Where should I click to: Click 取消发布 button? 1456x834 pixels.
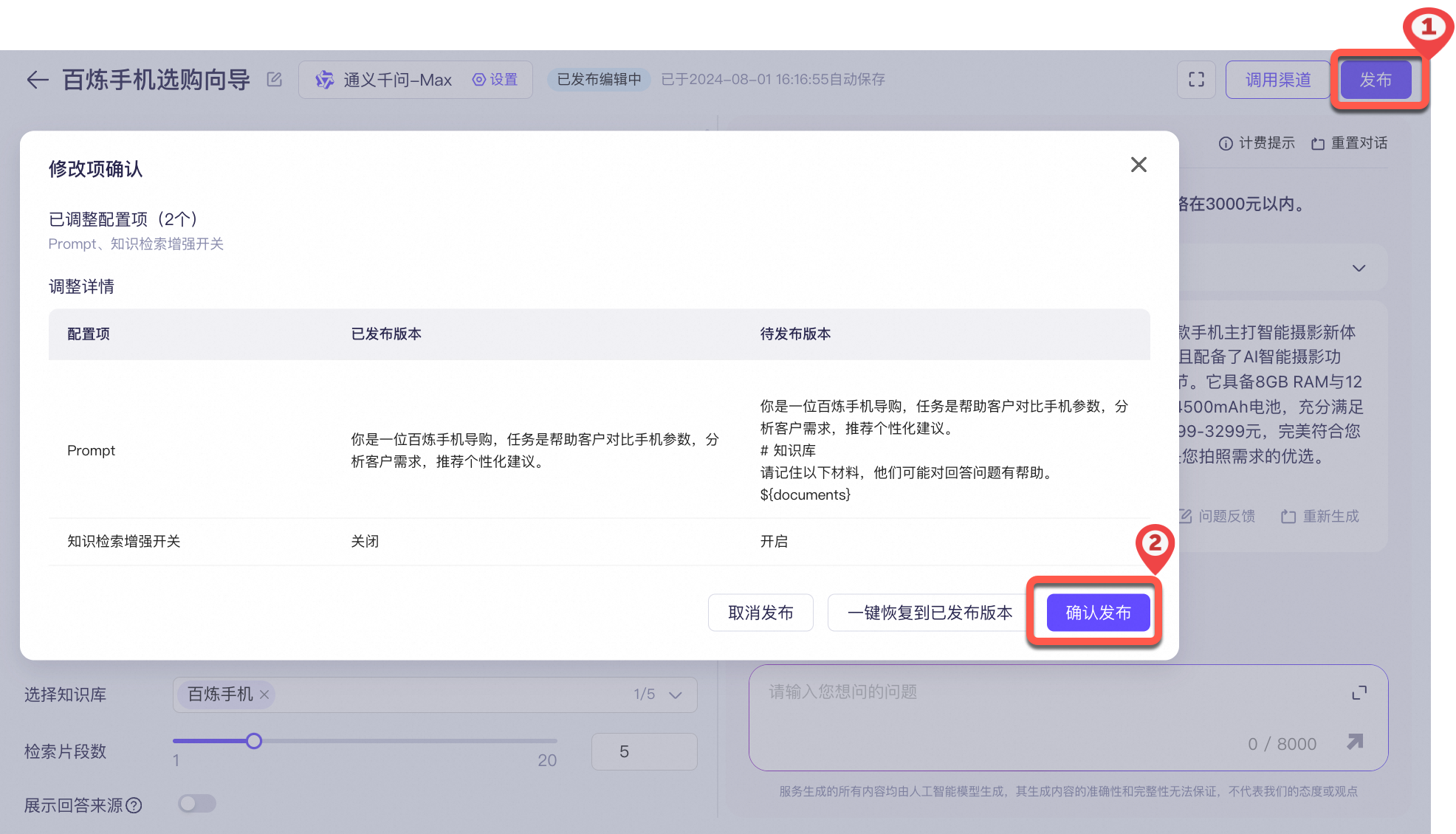tap(760, 613)
